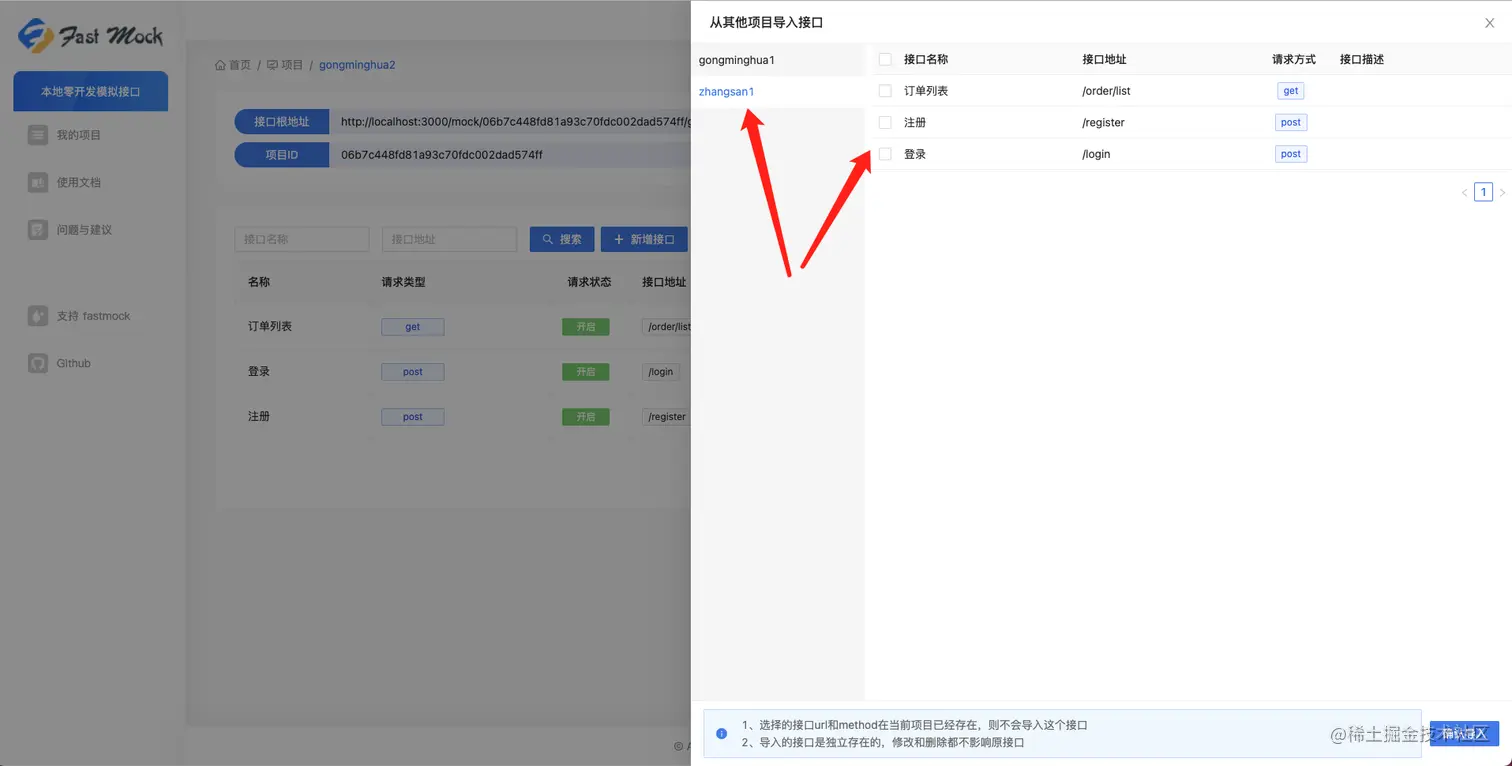
Task: Check the 登录 row checkbox
Action: coord(885,154)
